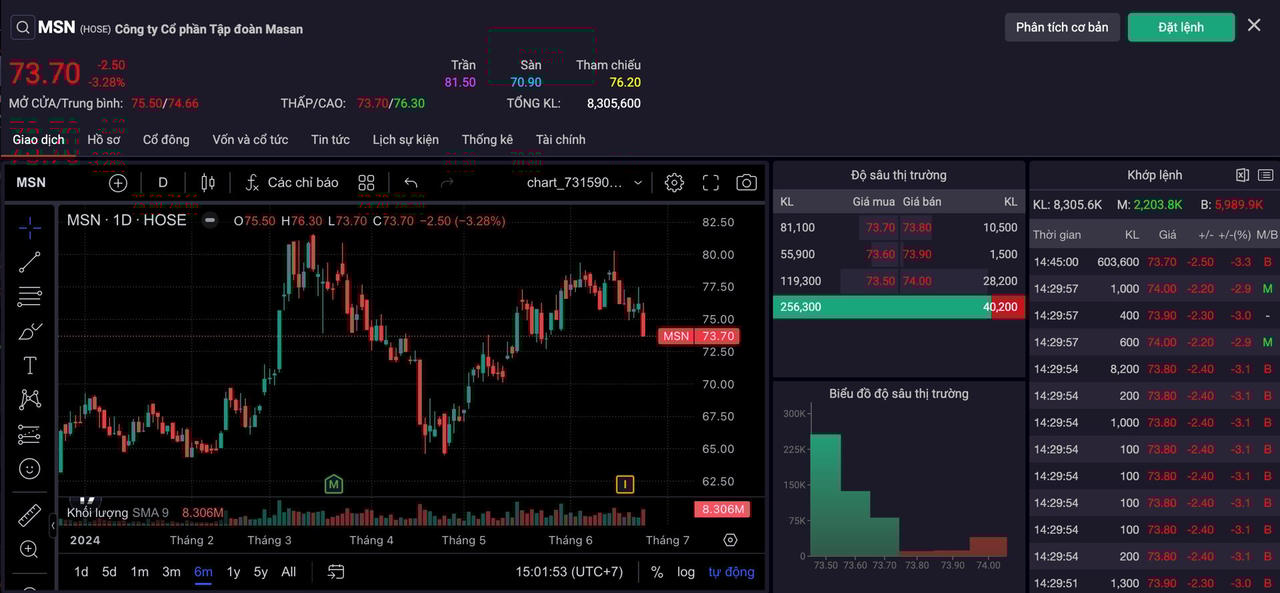Click the 'Đặt lệnh' button
Viewport: 1280px width, 593px height.
[1181, 27]
